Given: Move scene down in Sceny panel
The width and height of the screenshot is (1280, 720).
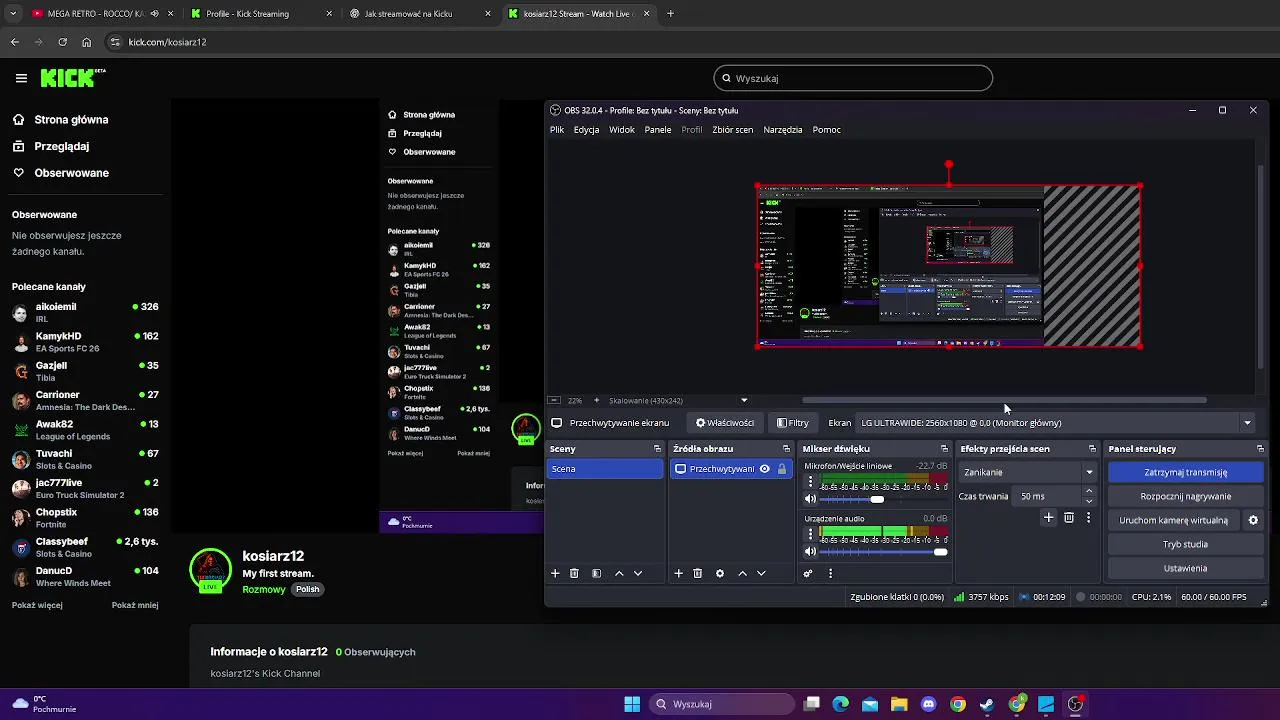Looking at the screenshot, I should click(x=638, y=573).
